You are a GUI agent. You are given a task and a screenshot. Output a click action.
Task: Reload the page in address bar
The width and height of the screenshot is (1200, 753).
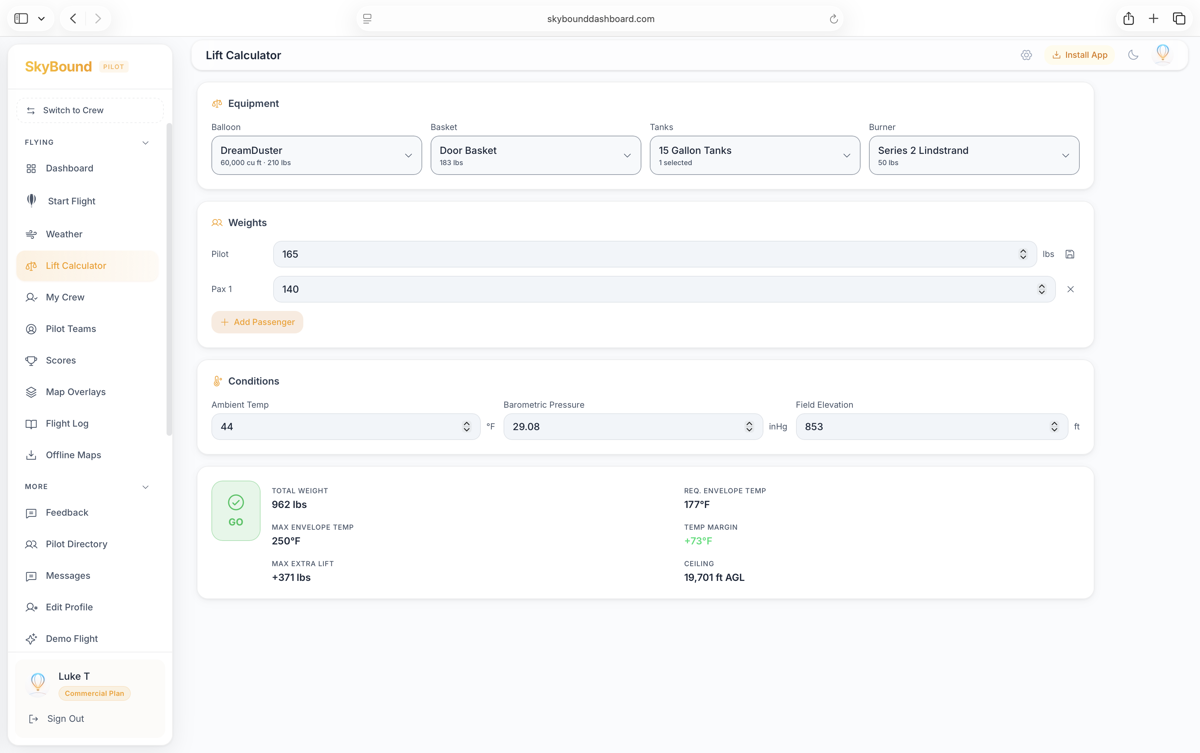833,19
